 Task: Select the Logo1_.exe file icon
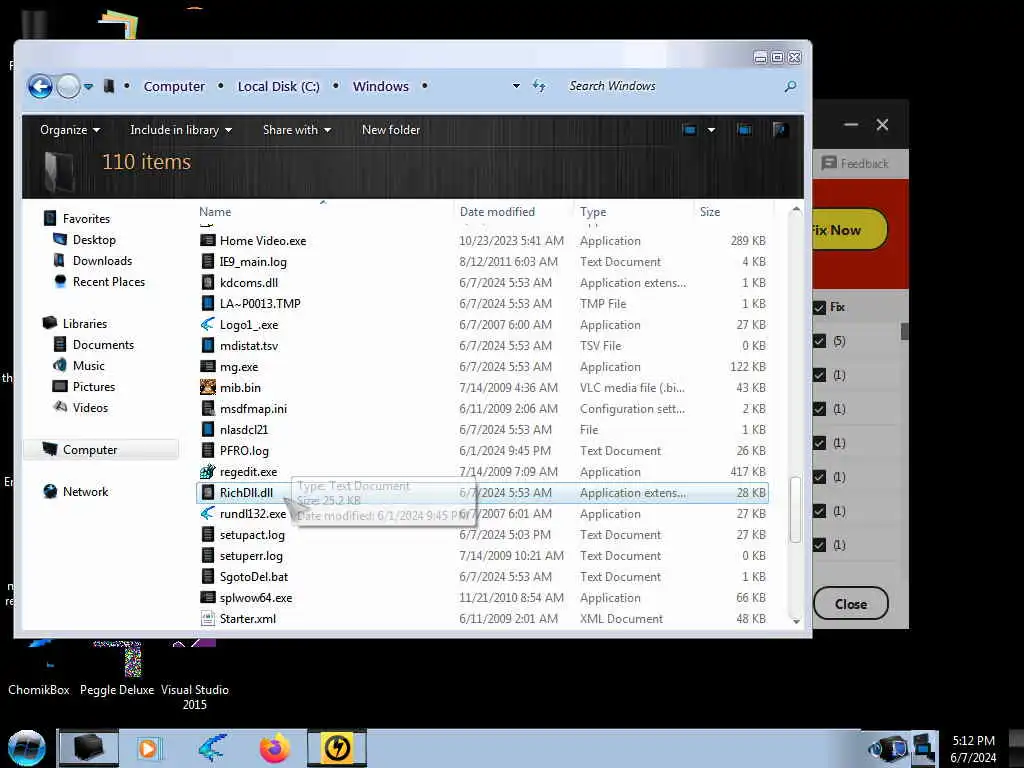[x=208, y=324]
